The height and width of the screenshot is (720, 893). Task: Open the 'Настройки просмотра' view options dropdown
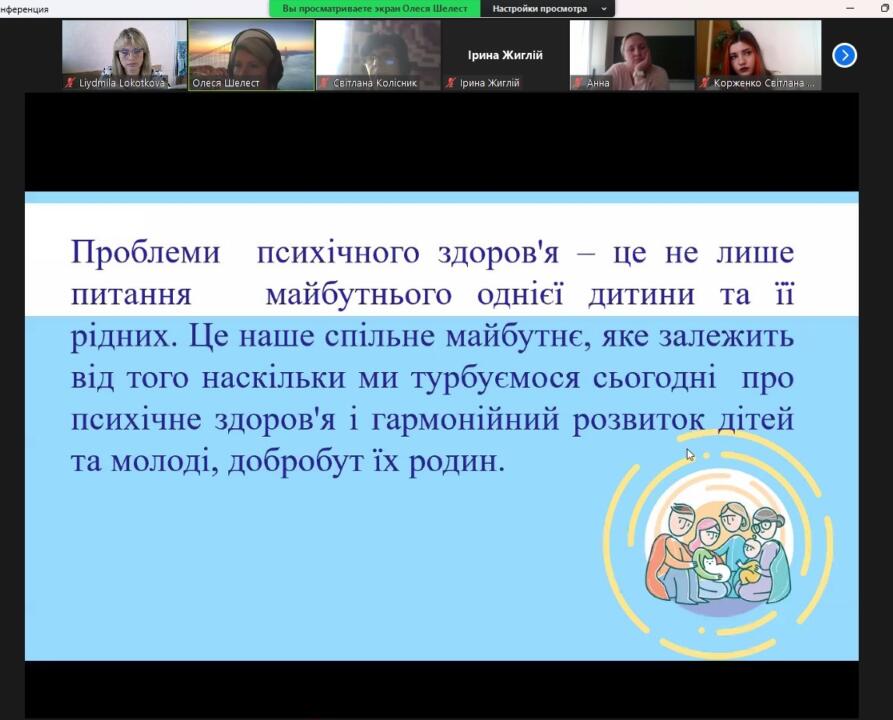[x=548, y=9]
